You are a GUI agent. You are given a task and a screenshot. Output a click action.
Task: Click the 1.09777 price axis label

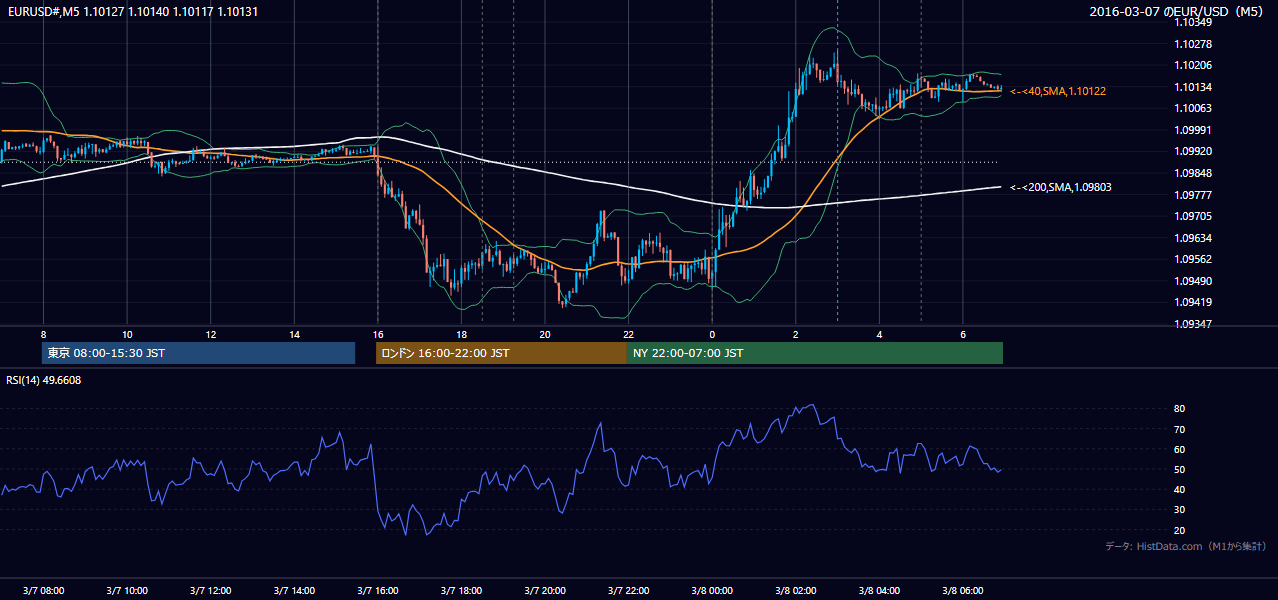(1193, 195)
